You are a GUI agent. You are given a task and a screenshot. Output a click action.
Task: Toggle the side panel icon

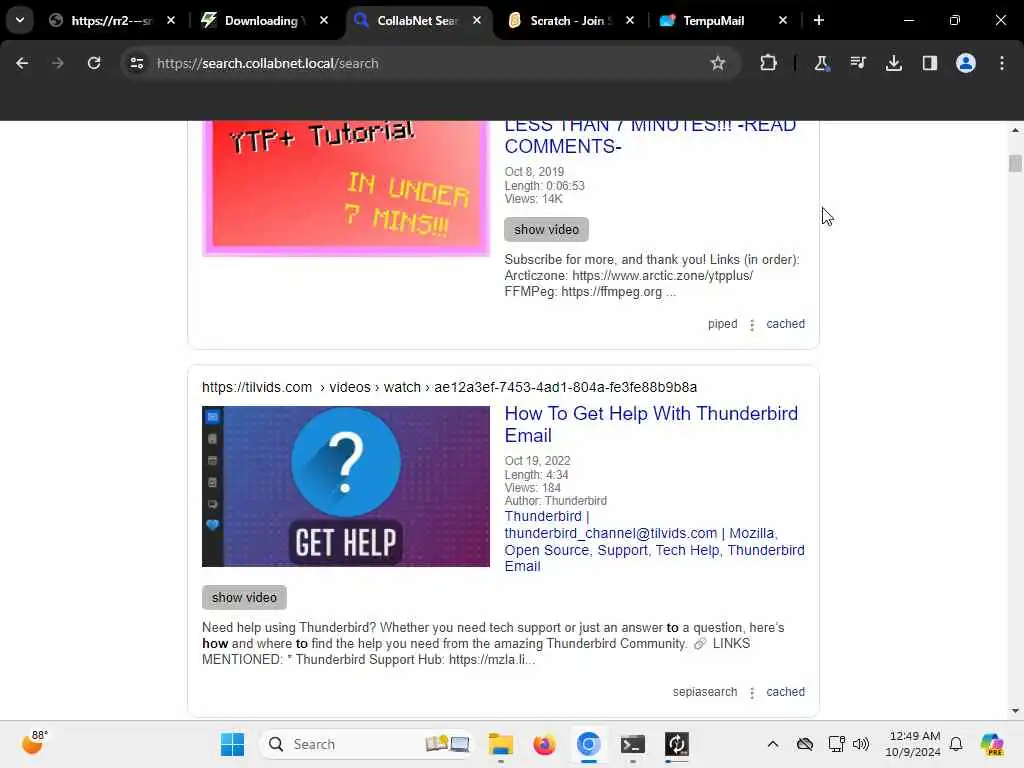929,63
